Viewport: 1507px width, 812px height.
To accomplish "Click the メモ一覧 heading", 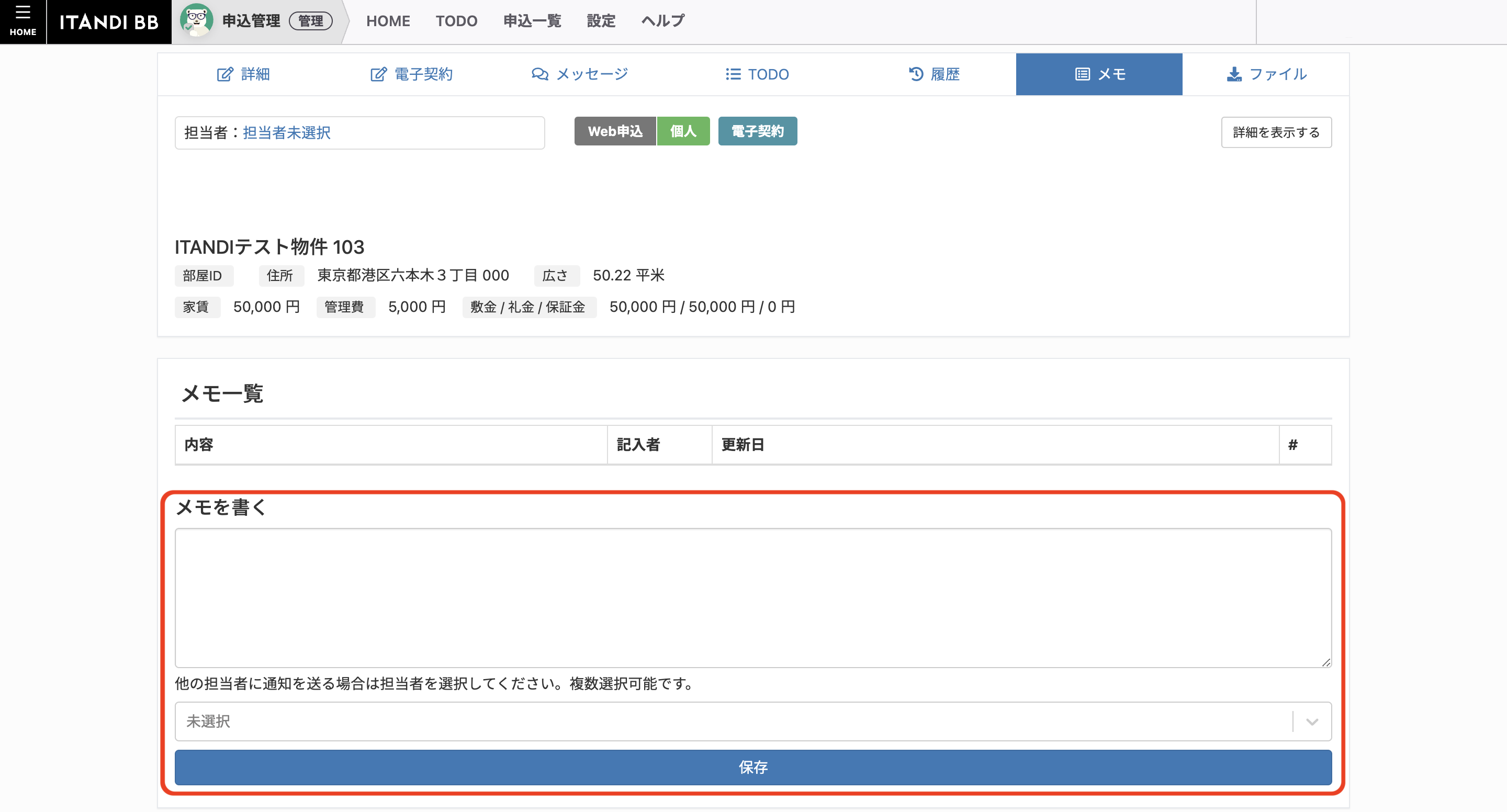I will [x=222, y=393].
